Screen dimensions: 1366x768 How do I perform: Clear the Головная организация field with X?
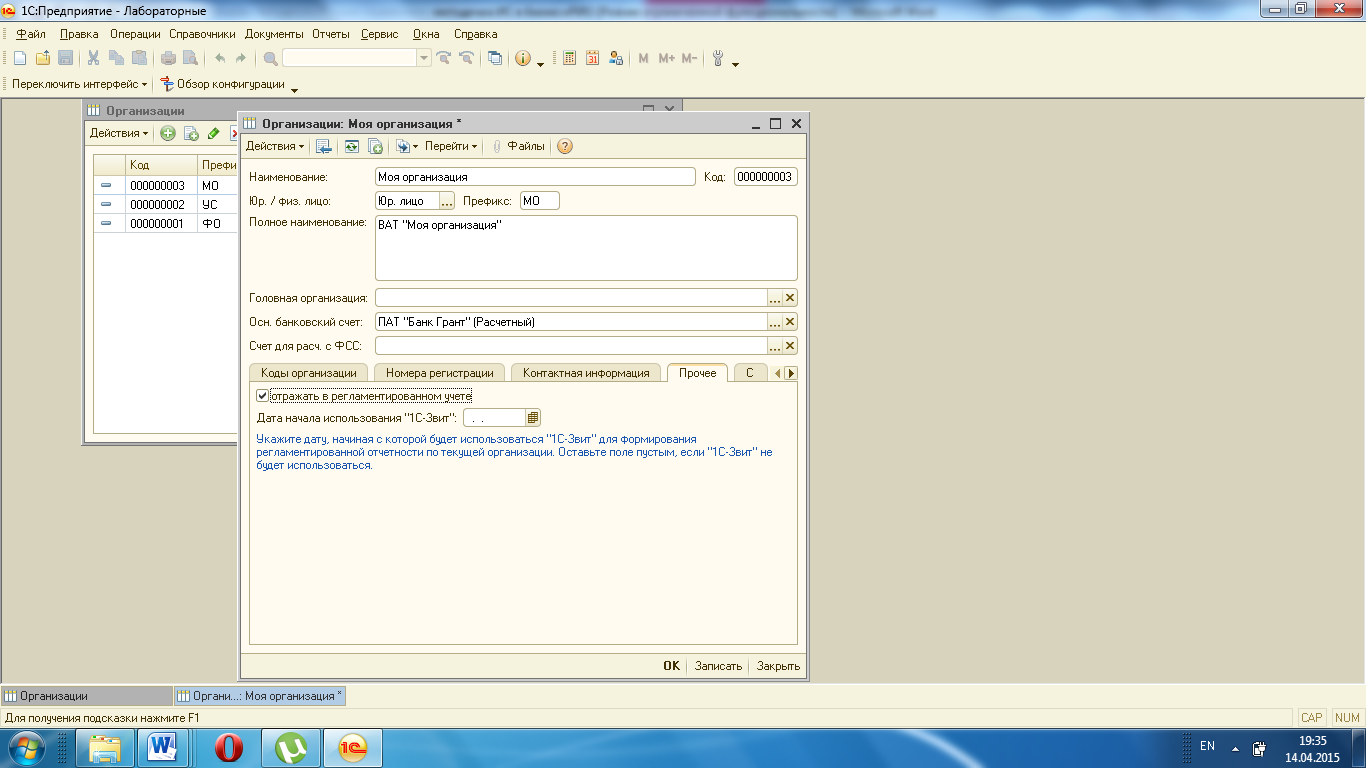pos(790,298)
